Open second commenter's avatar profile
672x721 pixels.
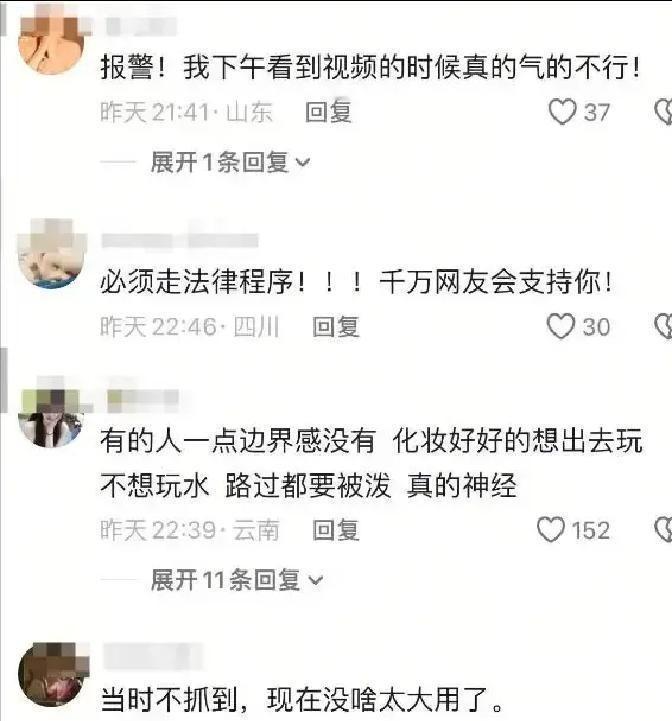pyautogui.click(x=51, y=255)
